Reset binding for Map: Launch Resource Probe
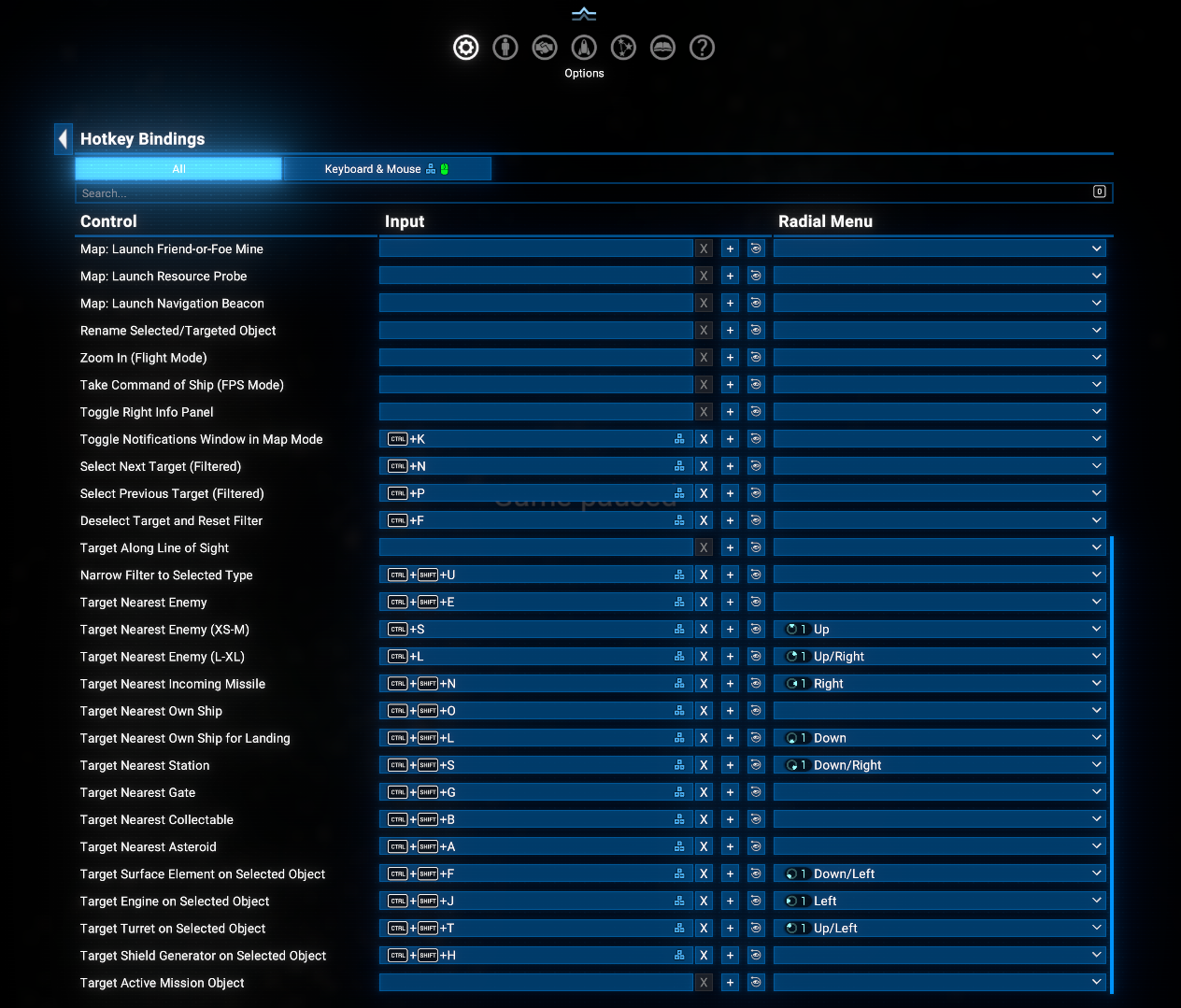 (756, 276)
